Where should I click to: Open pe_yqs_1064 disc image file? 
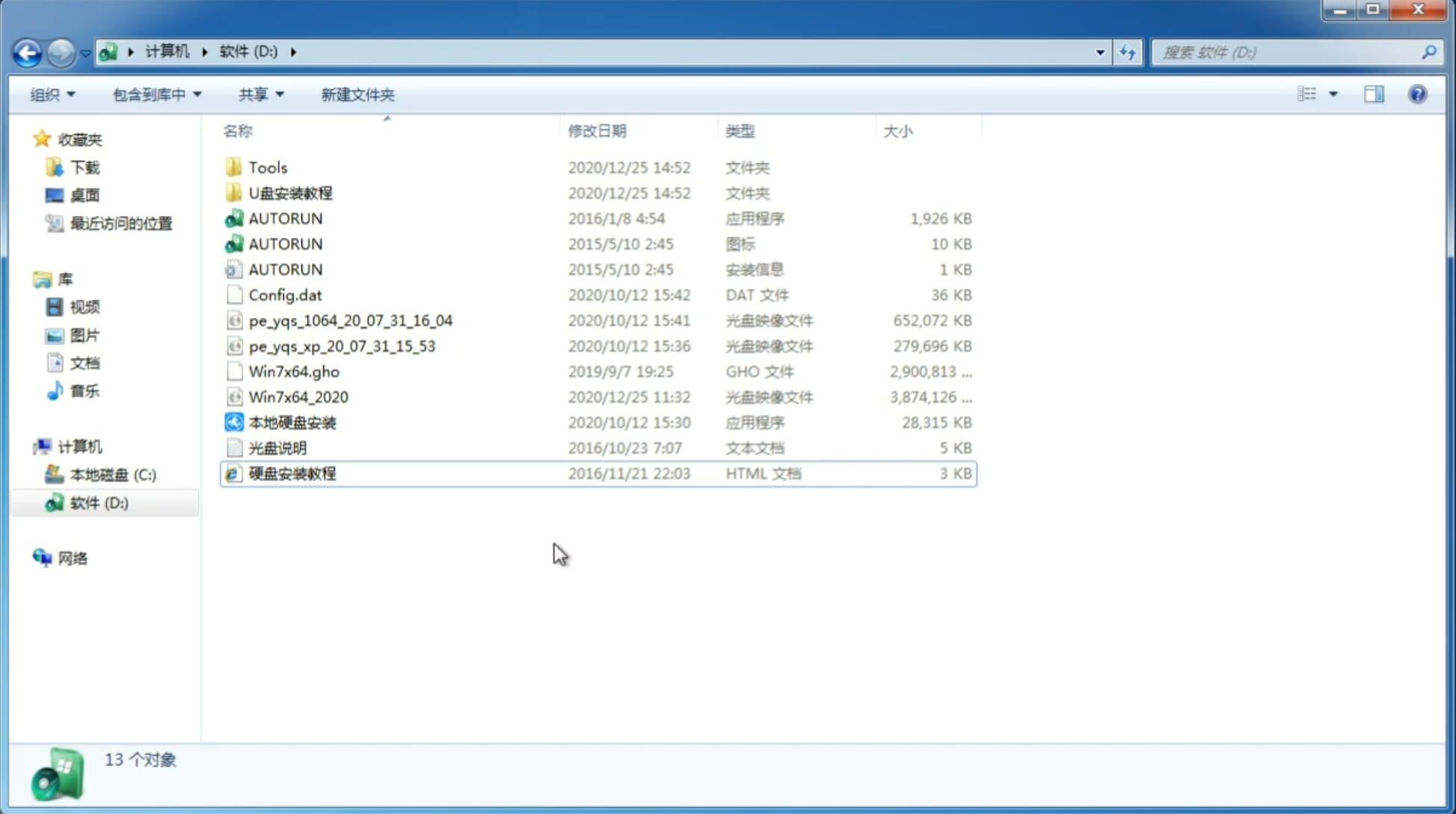click(350, 320)
